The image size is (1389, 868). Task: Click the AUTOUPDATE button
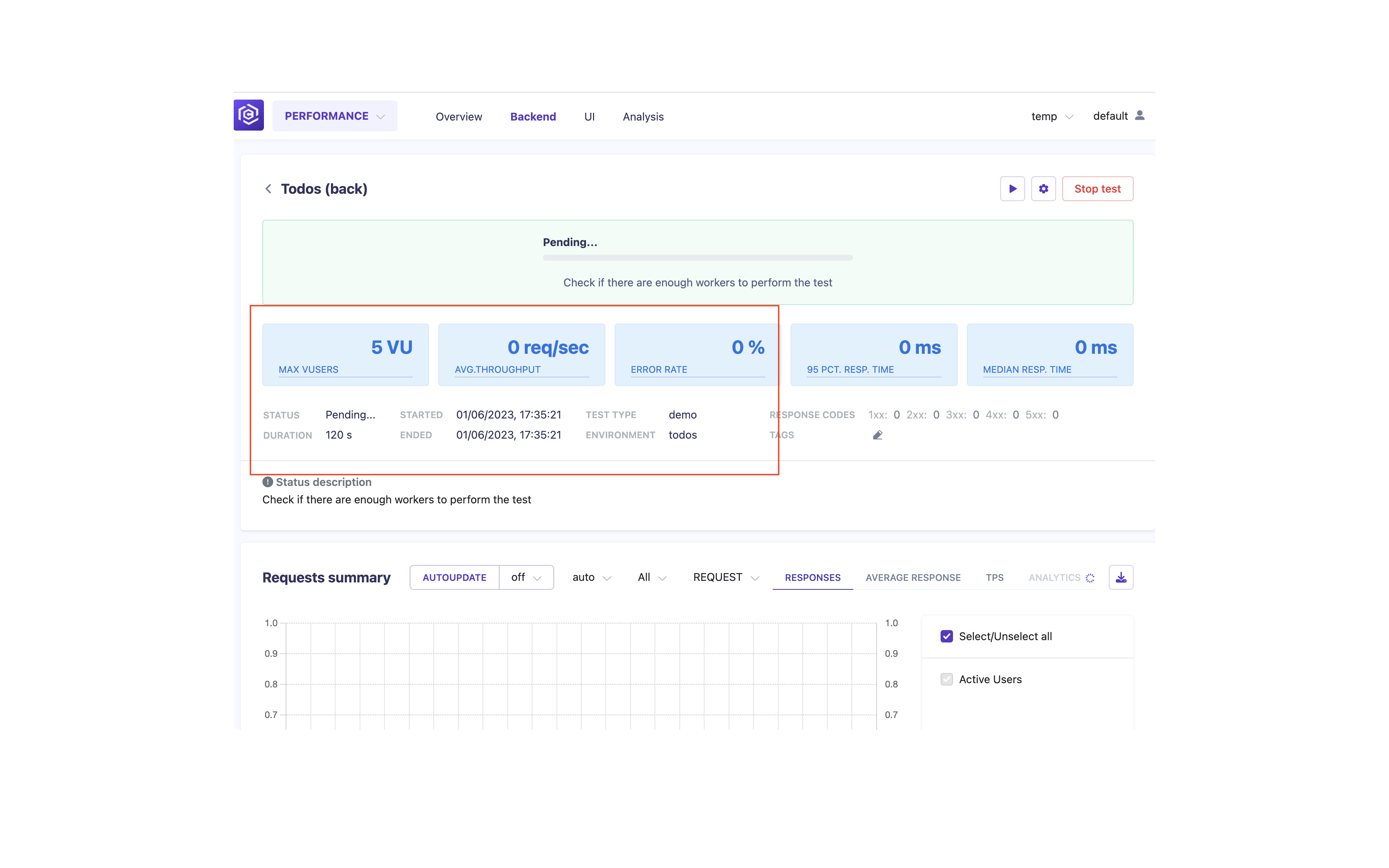455,577
